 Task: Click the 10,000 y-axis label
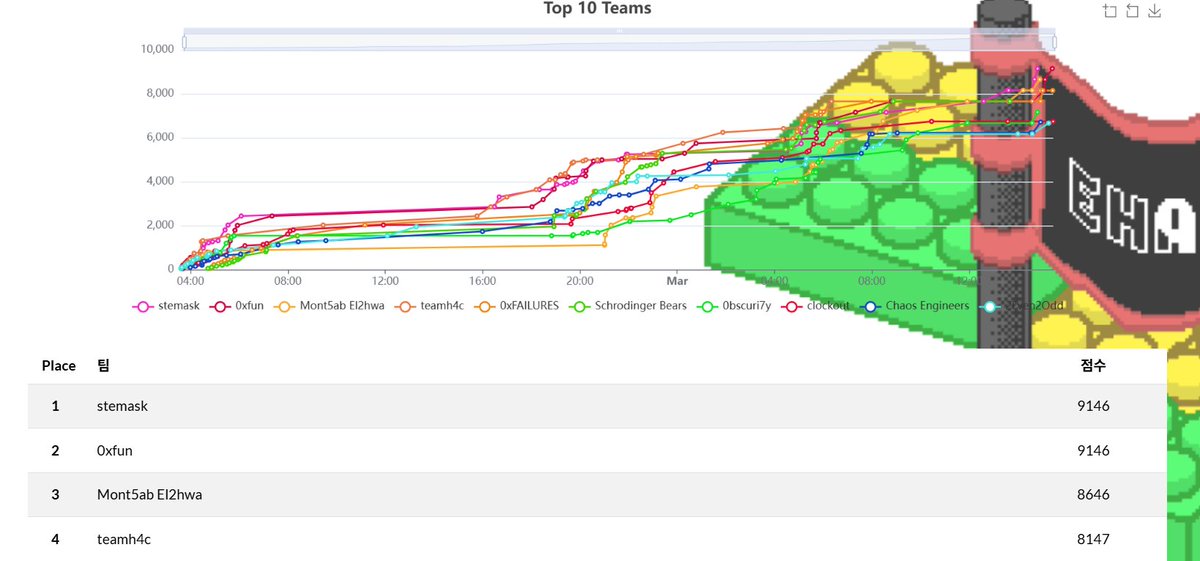click(x=158, y=49)
